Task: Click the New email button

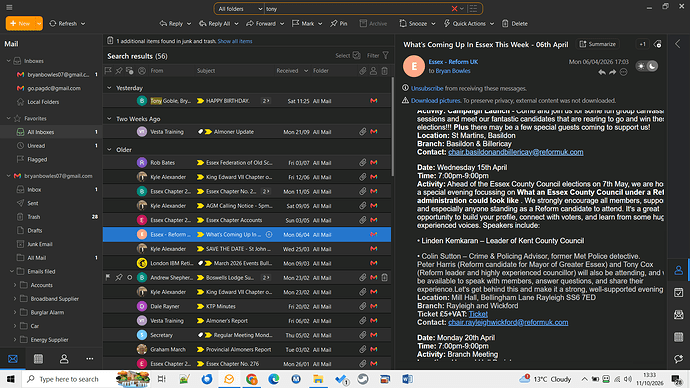Action: (x=20, y=23)
